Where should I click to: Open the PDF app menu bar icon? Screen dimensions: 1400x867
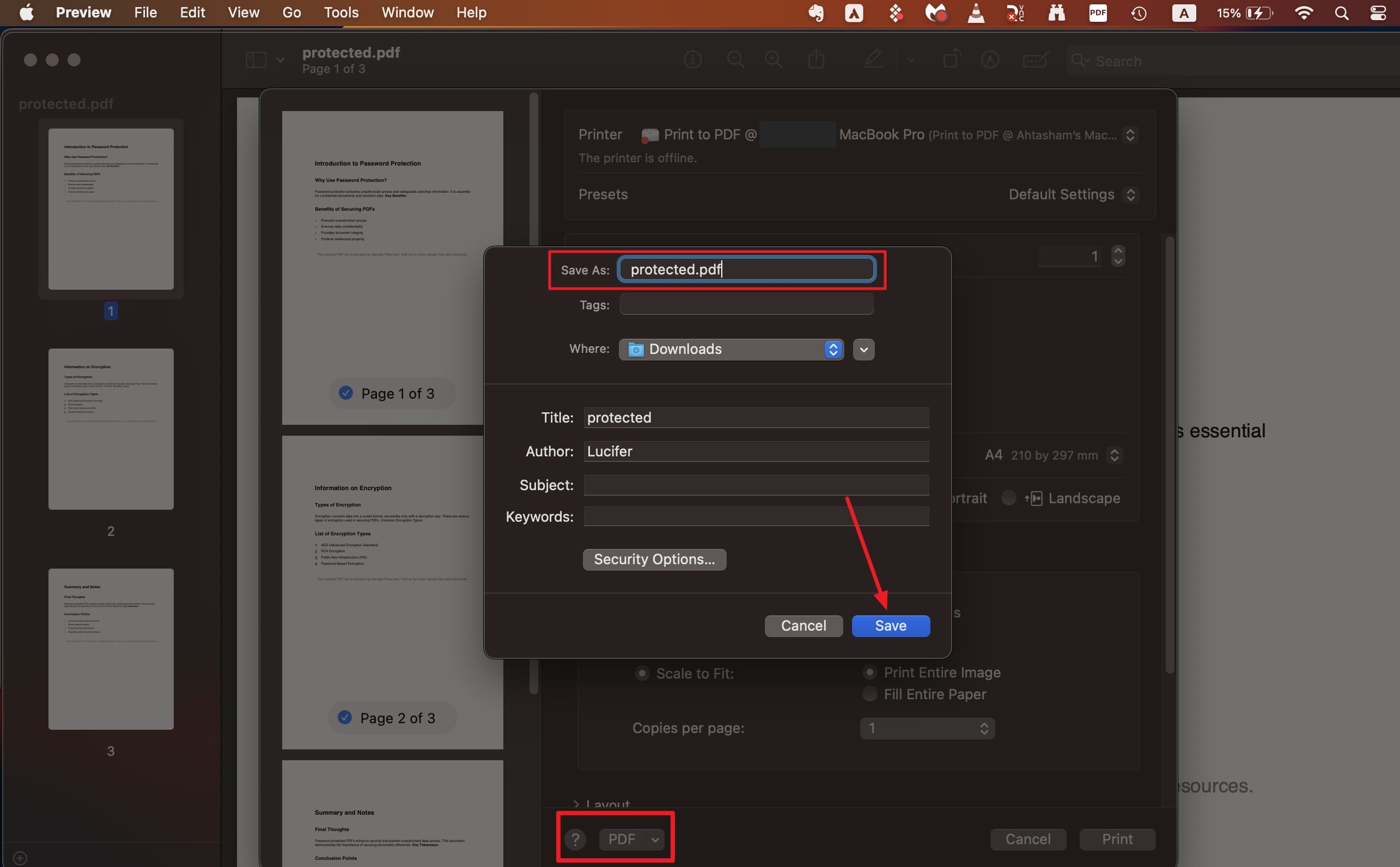pos(1098,13)
